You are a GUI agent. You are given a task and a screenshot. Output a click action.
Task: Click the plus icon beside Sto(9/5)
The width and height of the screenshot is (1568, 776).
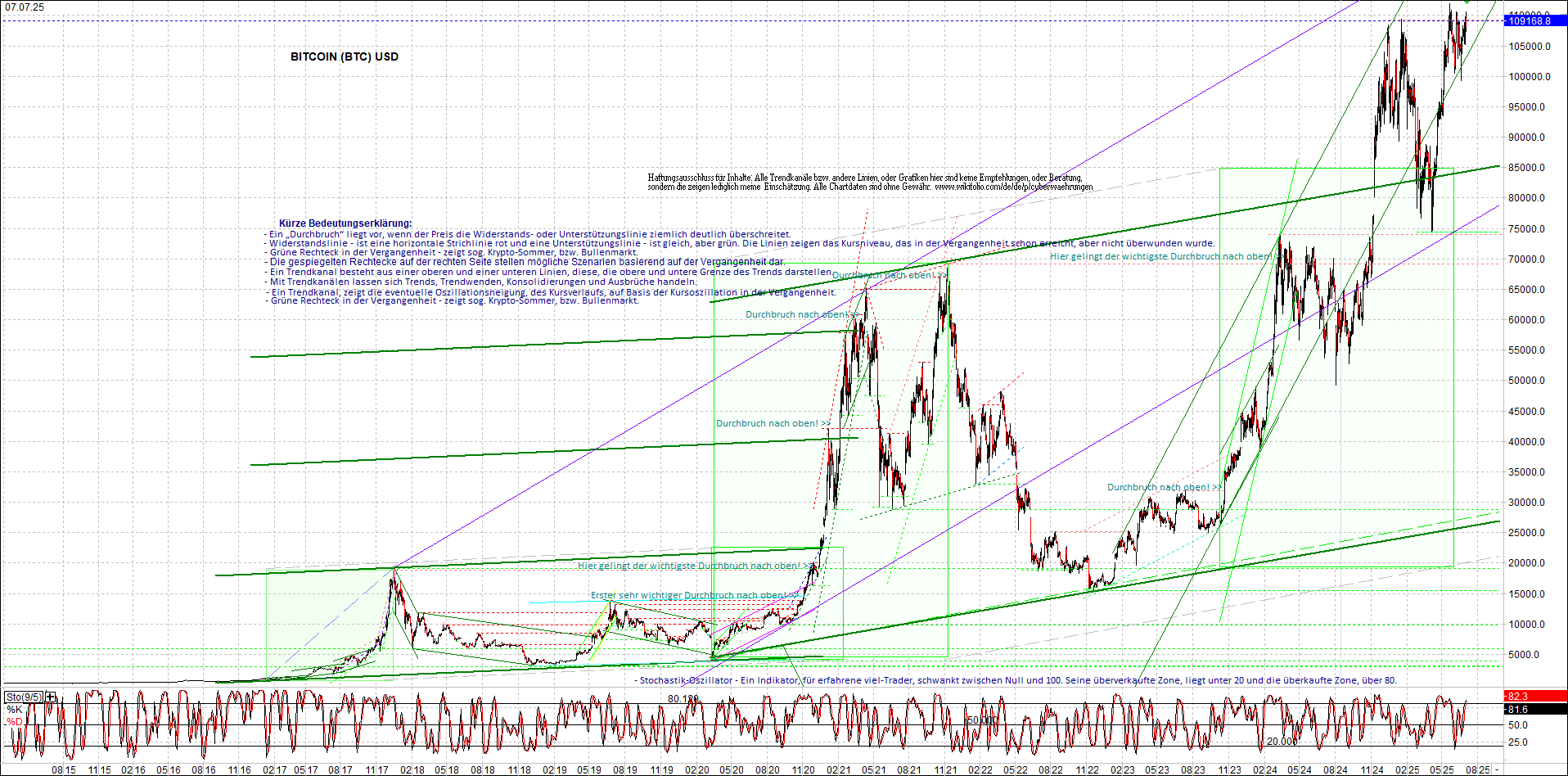click(49, 696)
